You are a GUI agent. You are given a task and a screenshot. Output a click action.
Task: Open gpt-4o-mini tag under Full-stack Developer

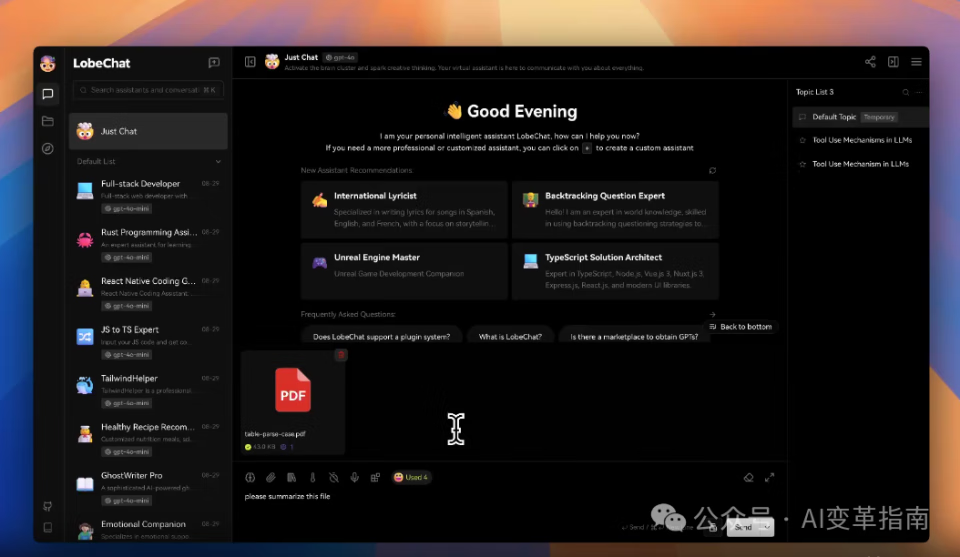point(127,209)
